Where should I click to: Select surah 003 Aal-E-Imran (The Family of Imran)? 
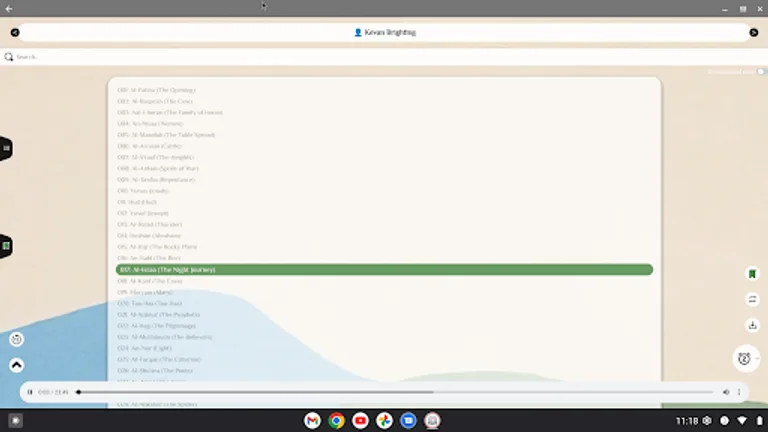(x=169, y=113)
